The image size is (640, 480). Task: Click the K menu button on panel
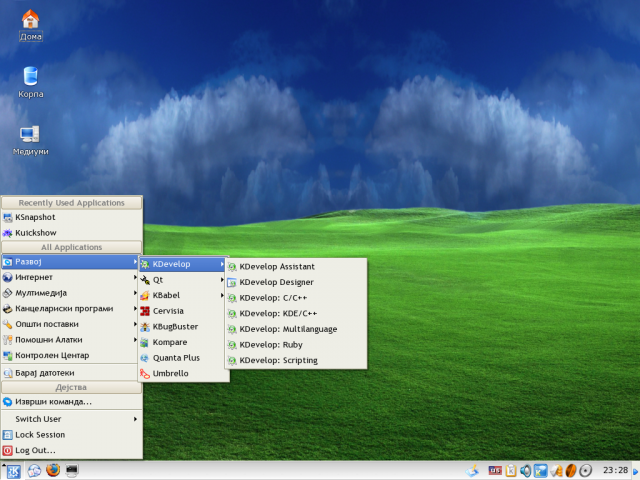pyautogui.click(x=12, y=471)
